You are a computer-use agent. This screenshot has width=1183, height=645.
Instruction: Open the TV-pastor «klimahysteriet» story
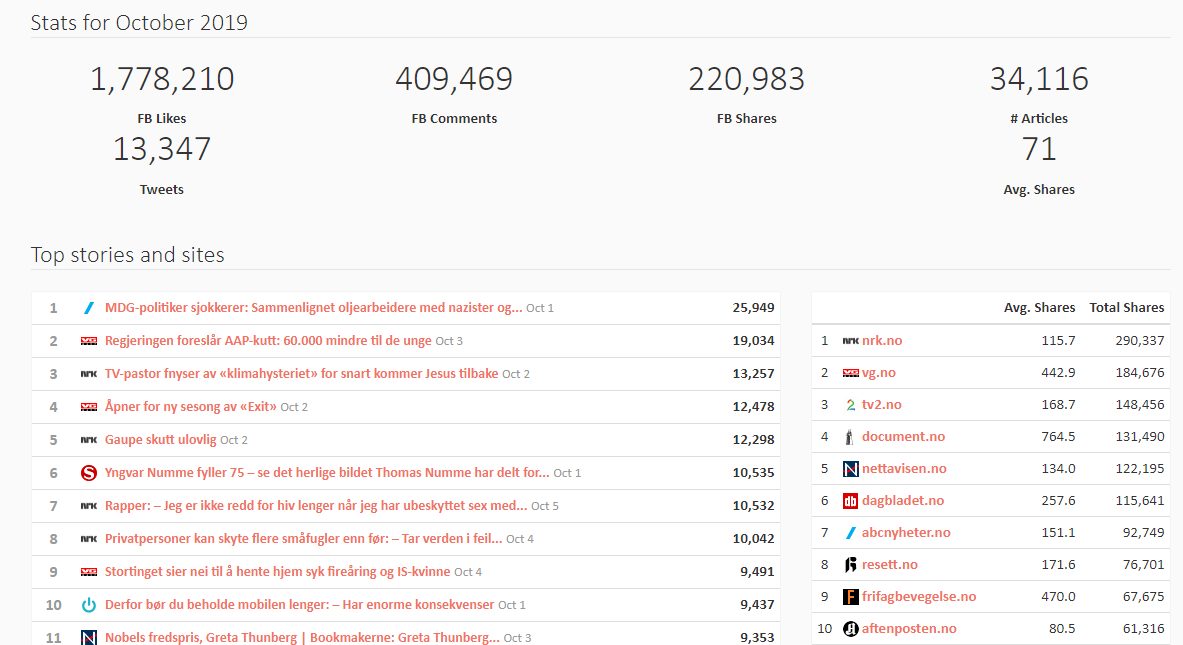tap(301, 374)
